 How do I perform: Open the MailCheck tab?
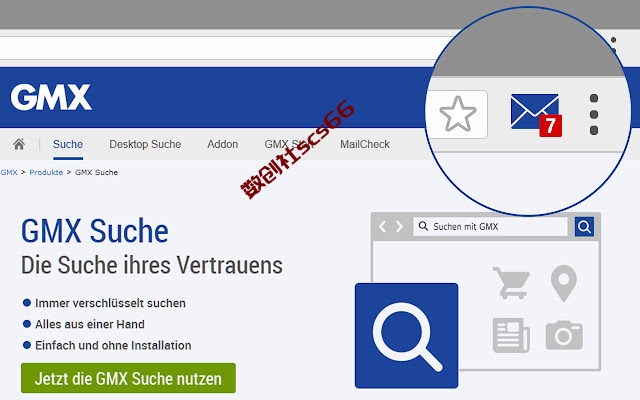(365, 144)
